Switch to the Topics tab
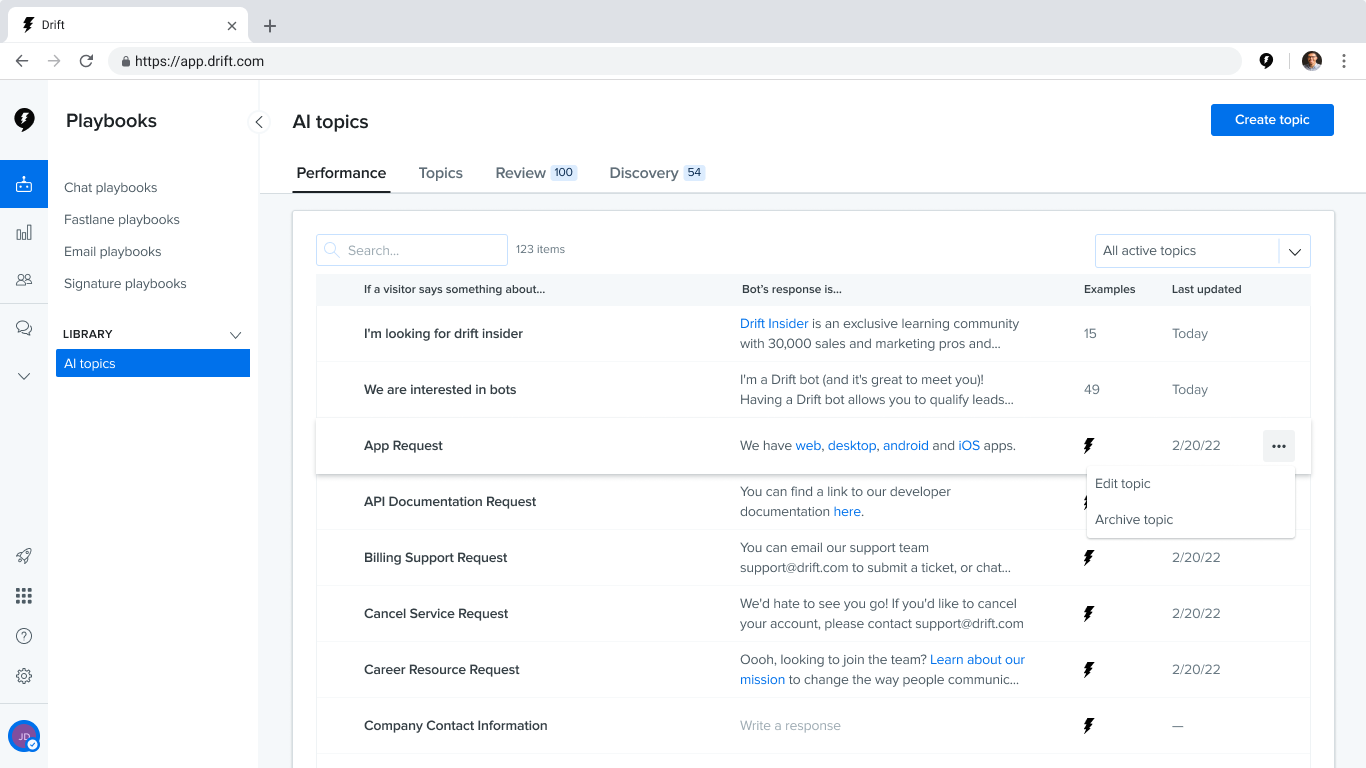This screenshot has width=1366, height=768. pyautogui.click(x=441, y=173)
